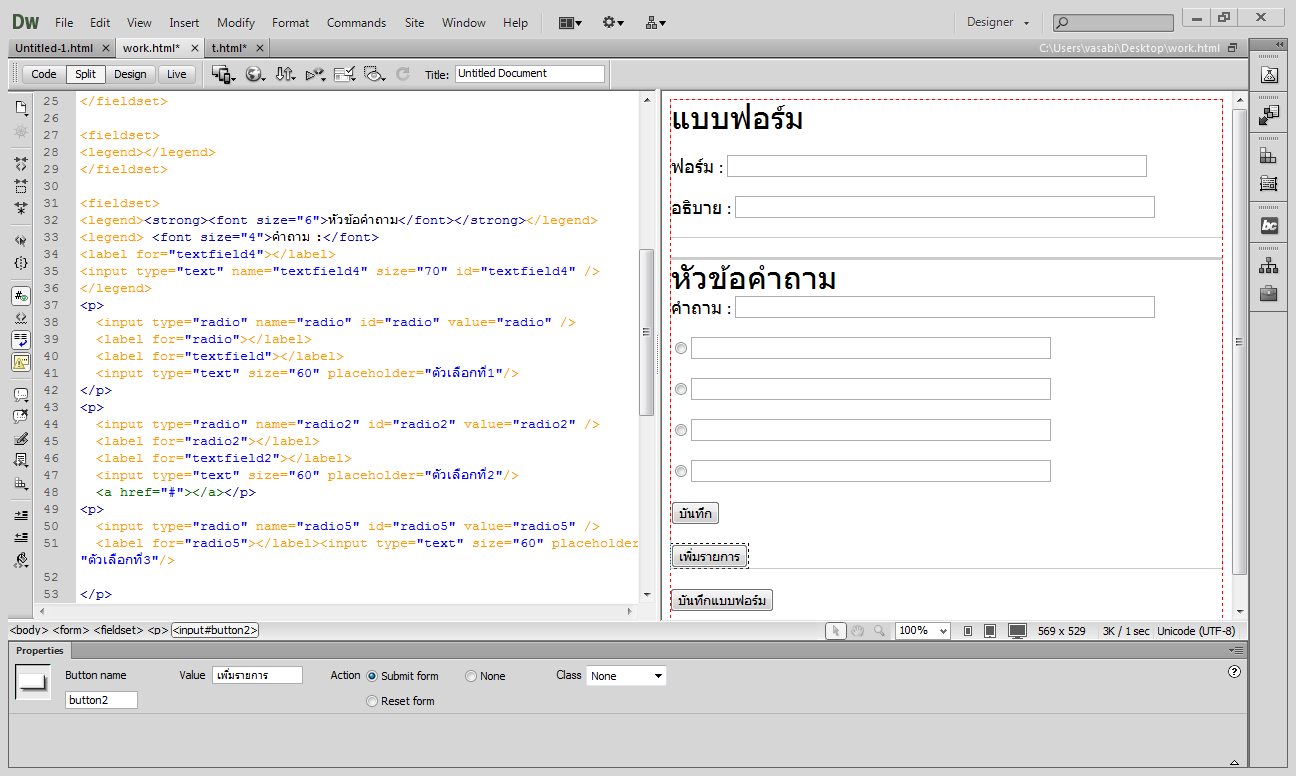Click Apply Comment icon

(x=21, y=395)
